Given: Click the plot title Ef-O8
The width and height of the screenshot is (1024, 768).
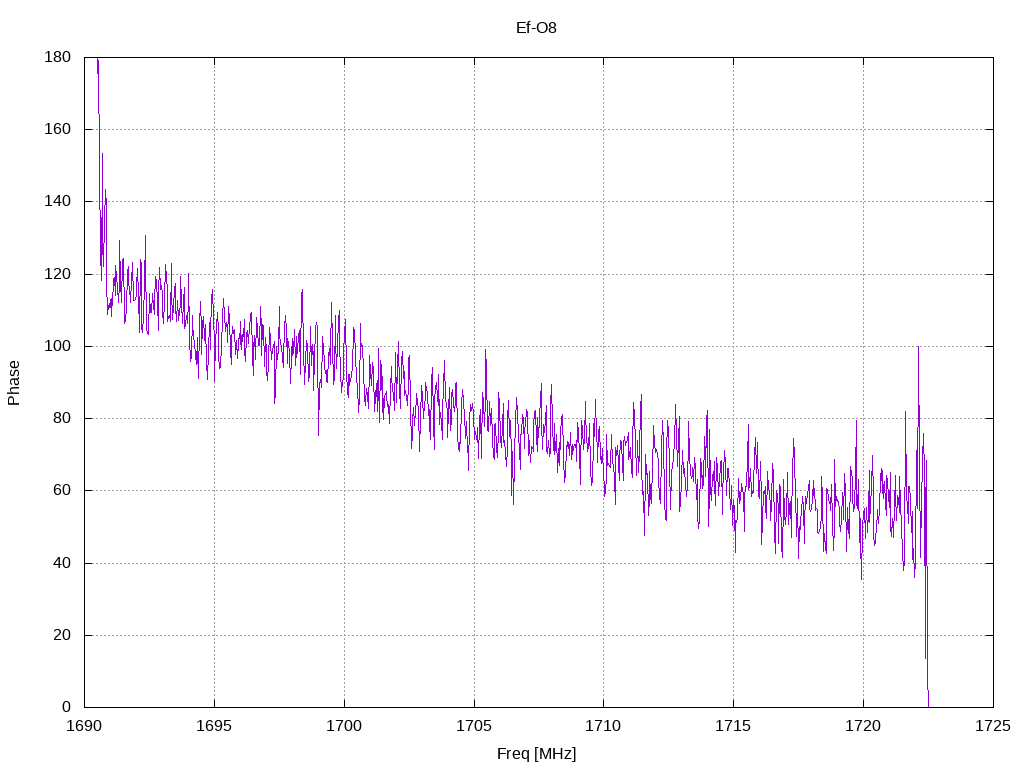Looking at the screenshot, I should [x=536, y=27].
